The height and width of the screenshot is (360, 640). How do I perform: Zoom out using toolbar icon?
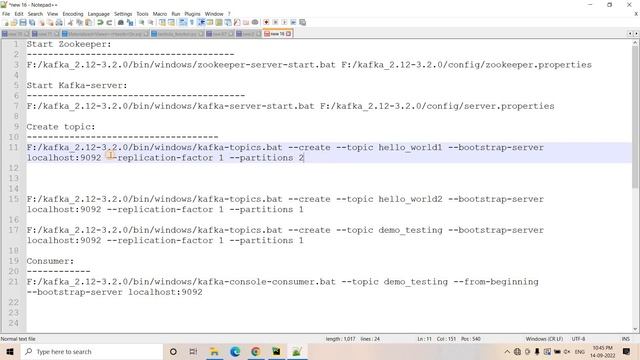coord(151,22)
